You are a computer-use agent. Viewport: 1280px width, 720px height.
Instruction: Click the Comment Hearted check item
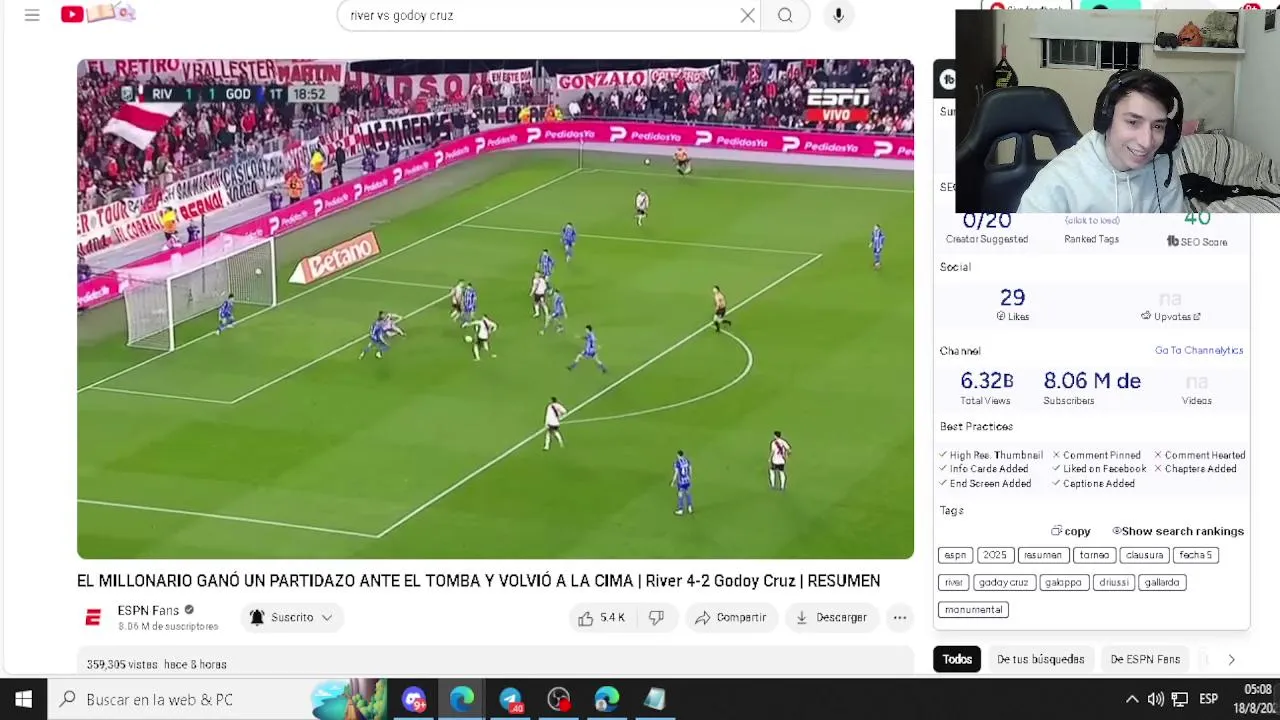click(x=1199, y=455)
